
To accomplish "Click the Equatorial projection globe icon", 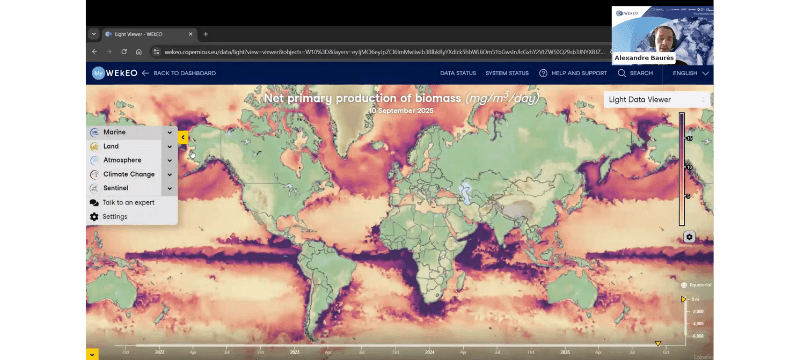I will [x=684, y=285].
